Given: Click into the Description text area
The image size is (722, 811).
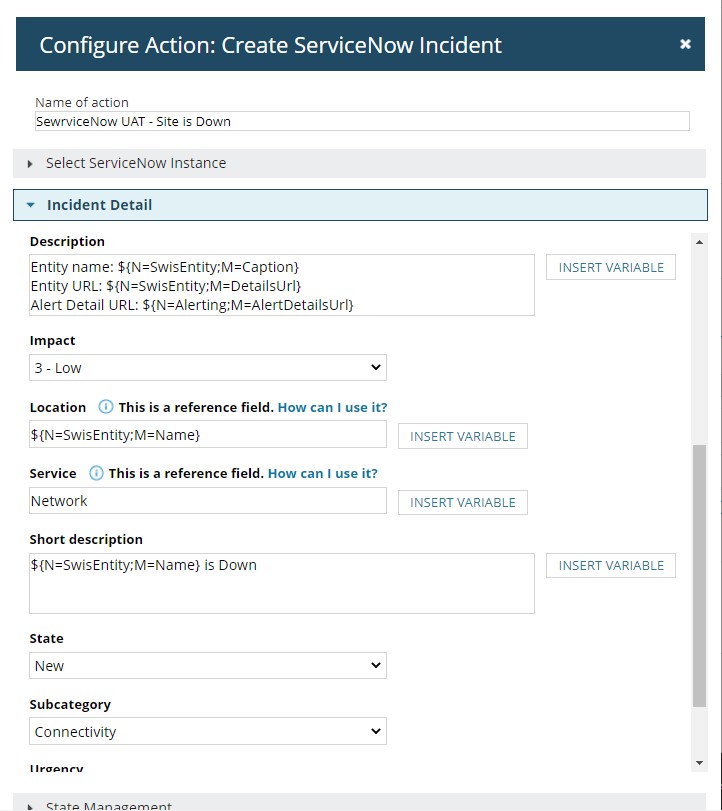Looking at the screenshot, I should pyautogui.click(x=281, y=285).
